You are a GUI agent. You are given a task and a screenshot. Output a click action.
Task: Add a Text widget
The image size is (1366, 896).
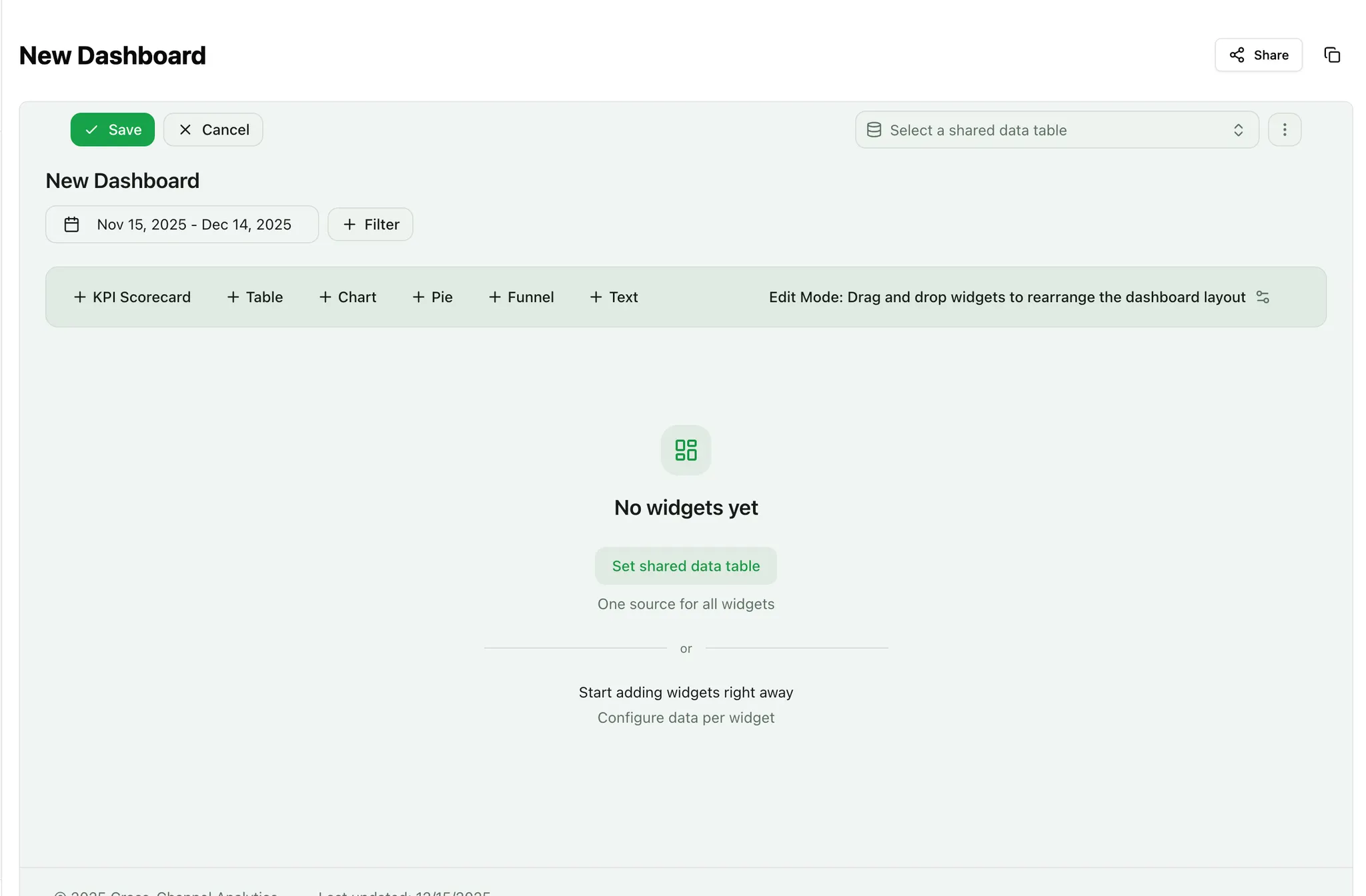[614, 297]
